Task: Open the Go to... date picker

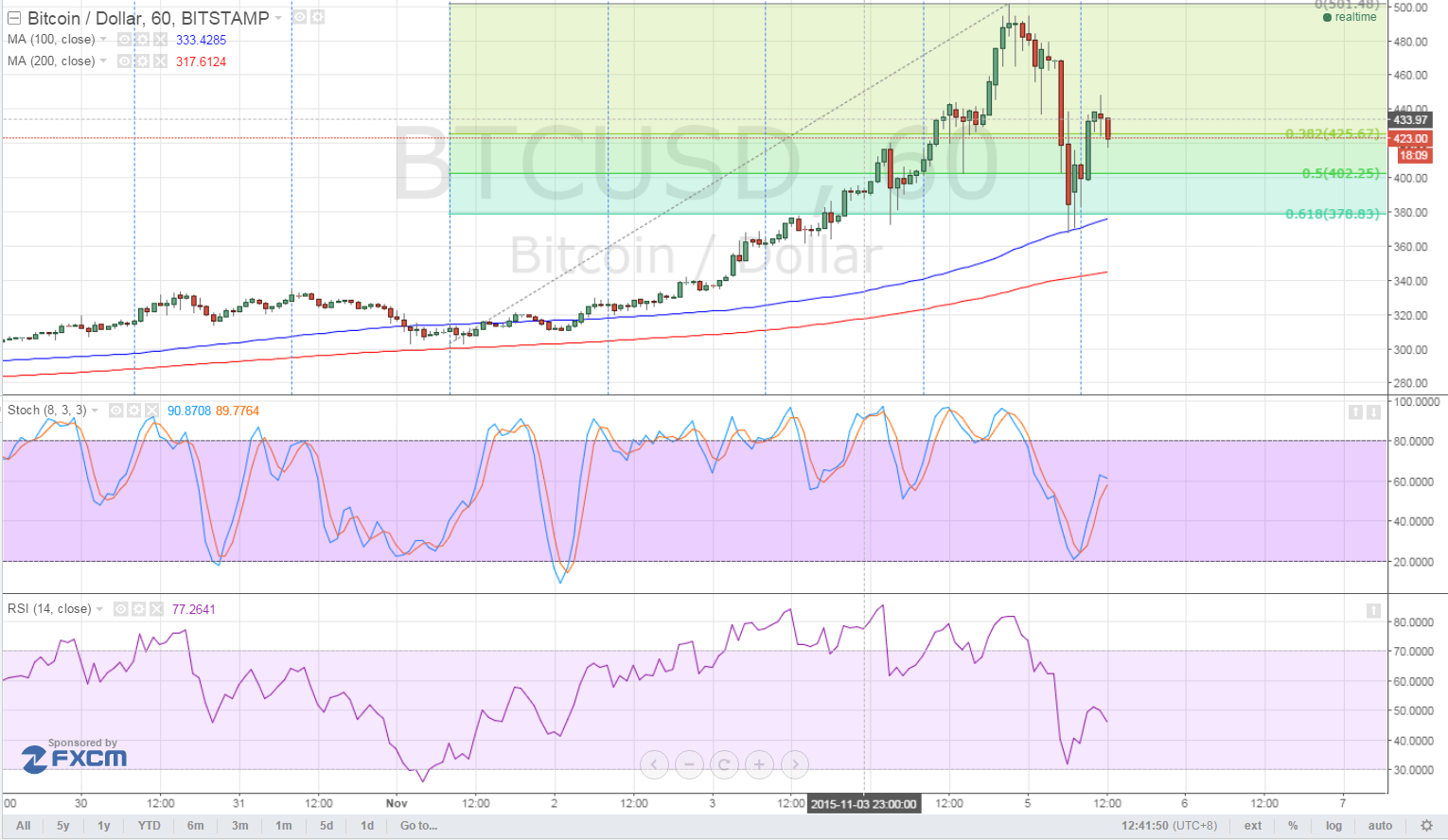Action: tap(418, 826)
